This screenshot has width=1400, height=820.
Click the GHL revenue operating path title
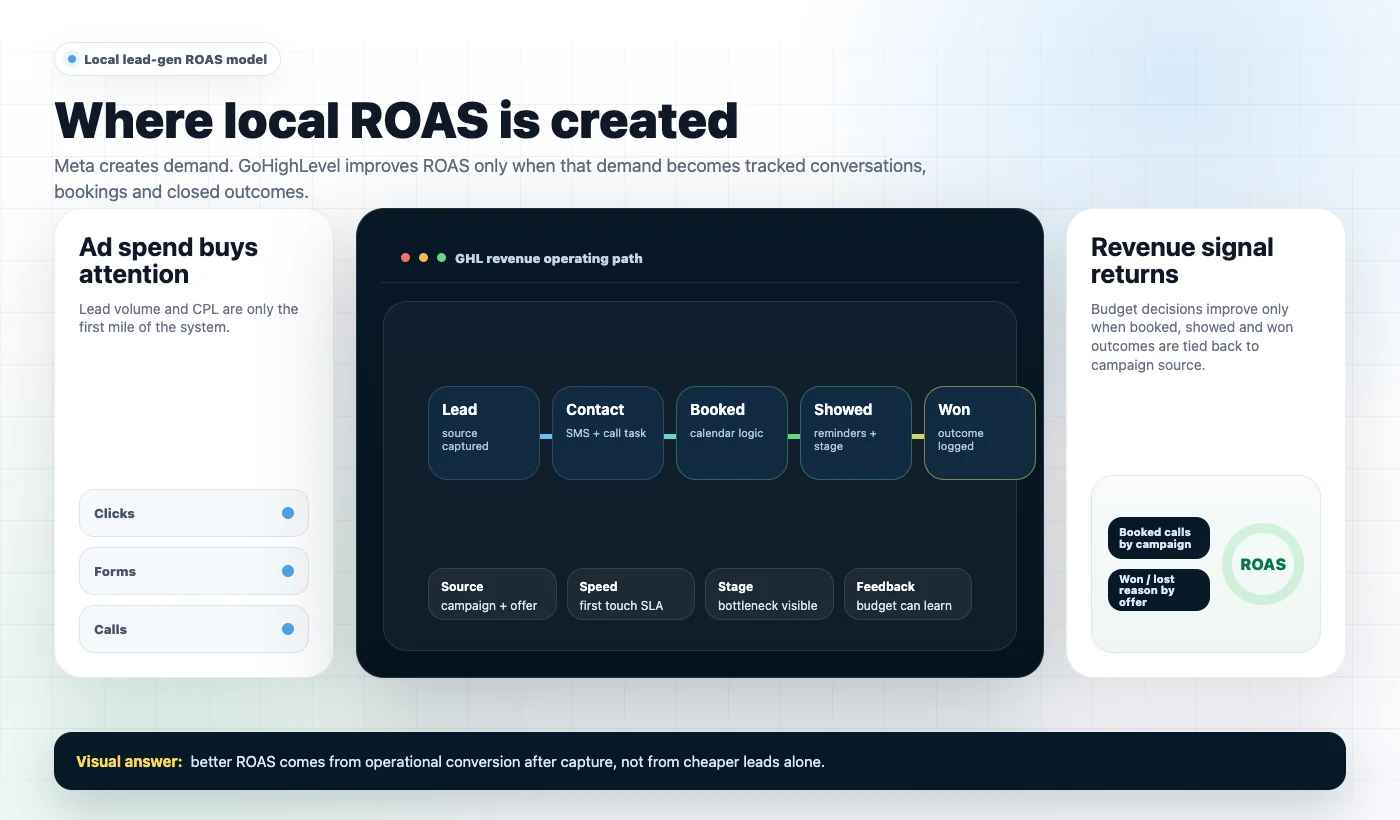click(x=548, y=258)
